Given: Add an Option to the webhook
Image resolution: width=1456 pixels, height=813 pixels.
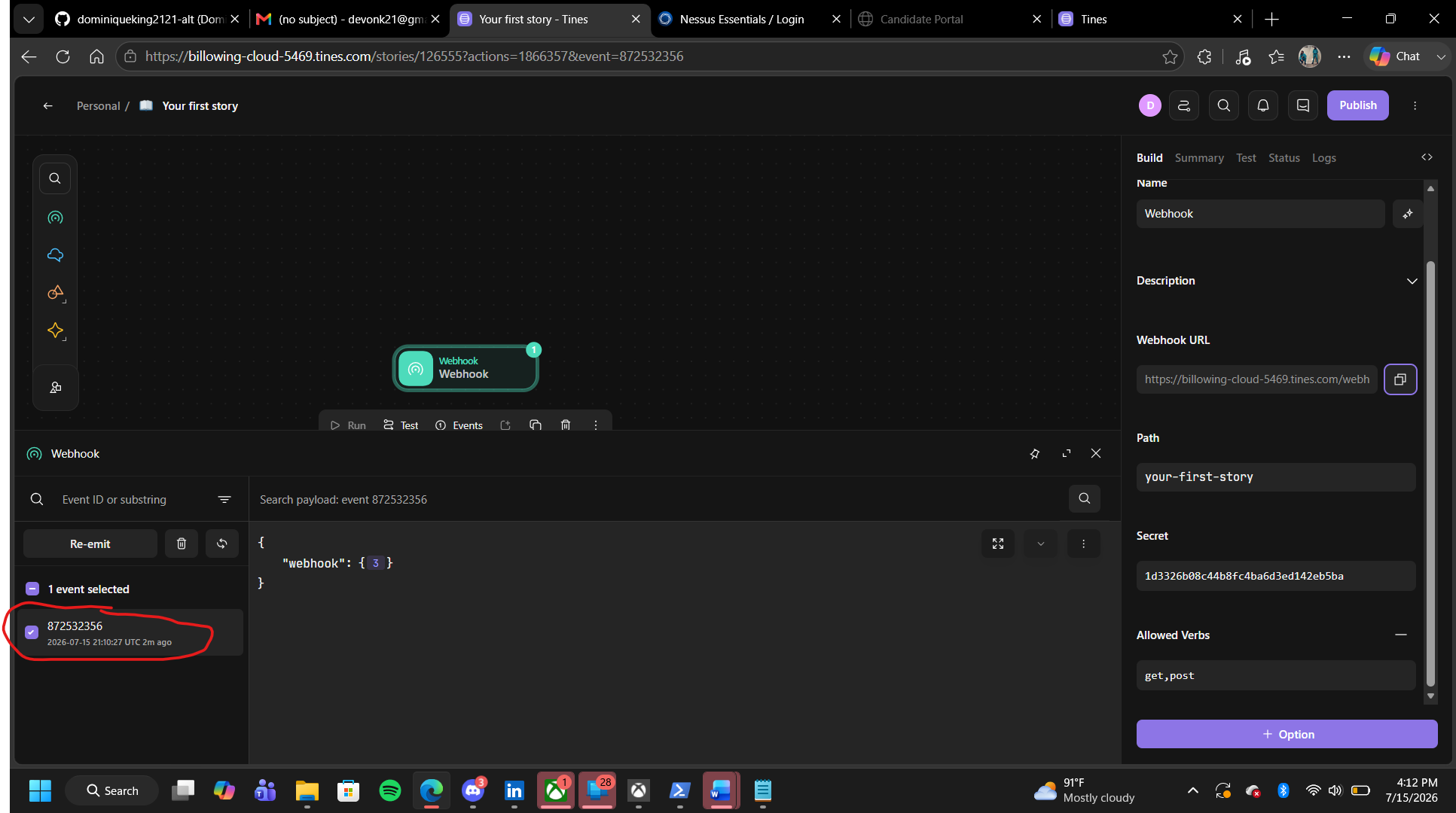Looking at the screenshot, I should pos(1287,734).
